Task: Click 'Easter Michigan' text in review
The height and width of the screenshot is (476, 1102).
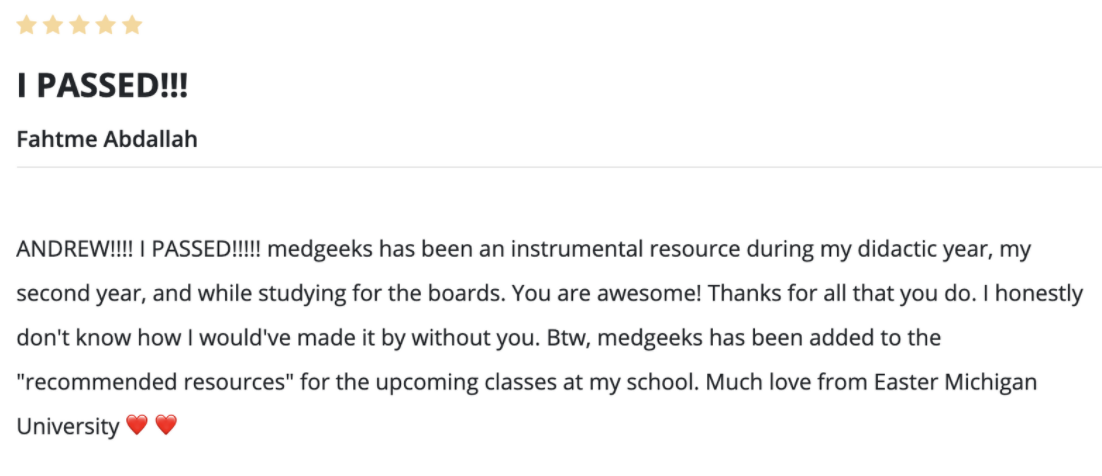Action: [x=956, y=382]
